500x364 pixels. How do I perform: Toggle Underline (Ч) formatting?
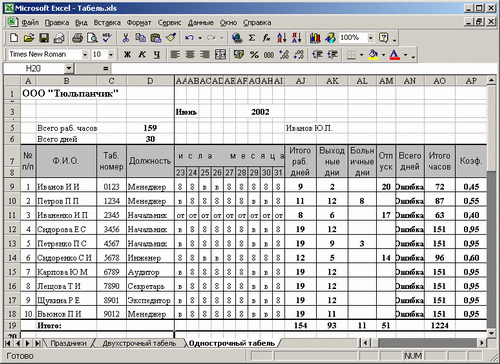(157, 54)
